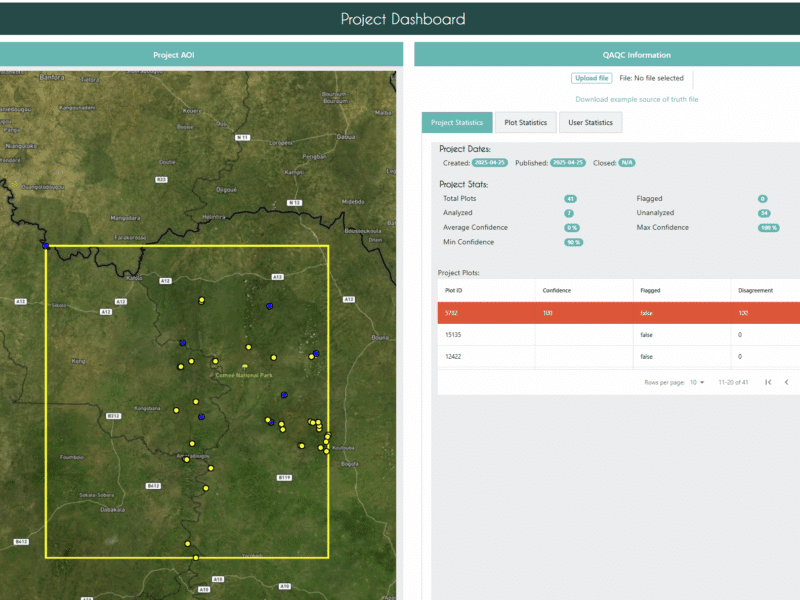800x600 pixels.
Task: Click the Created date badge
Action: pyautogui.click(x=490, y=163)
